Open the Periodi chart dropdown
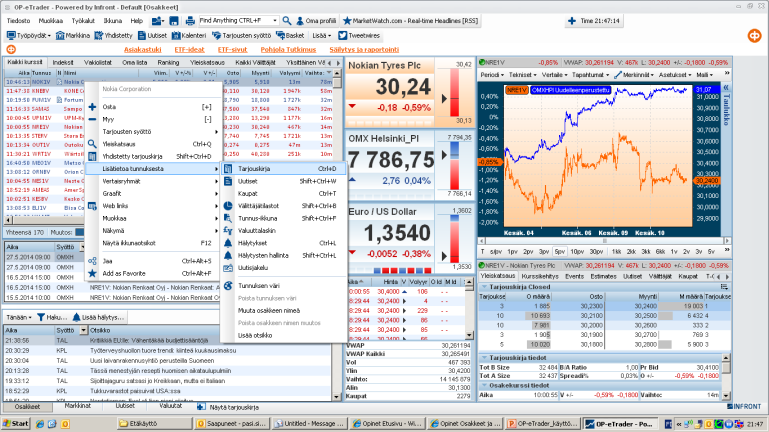Image resolution: width=769 pixels, height=432 pixels. point(492,75)
